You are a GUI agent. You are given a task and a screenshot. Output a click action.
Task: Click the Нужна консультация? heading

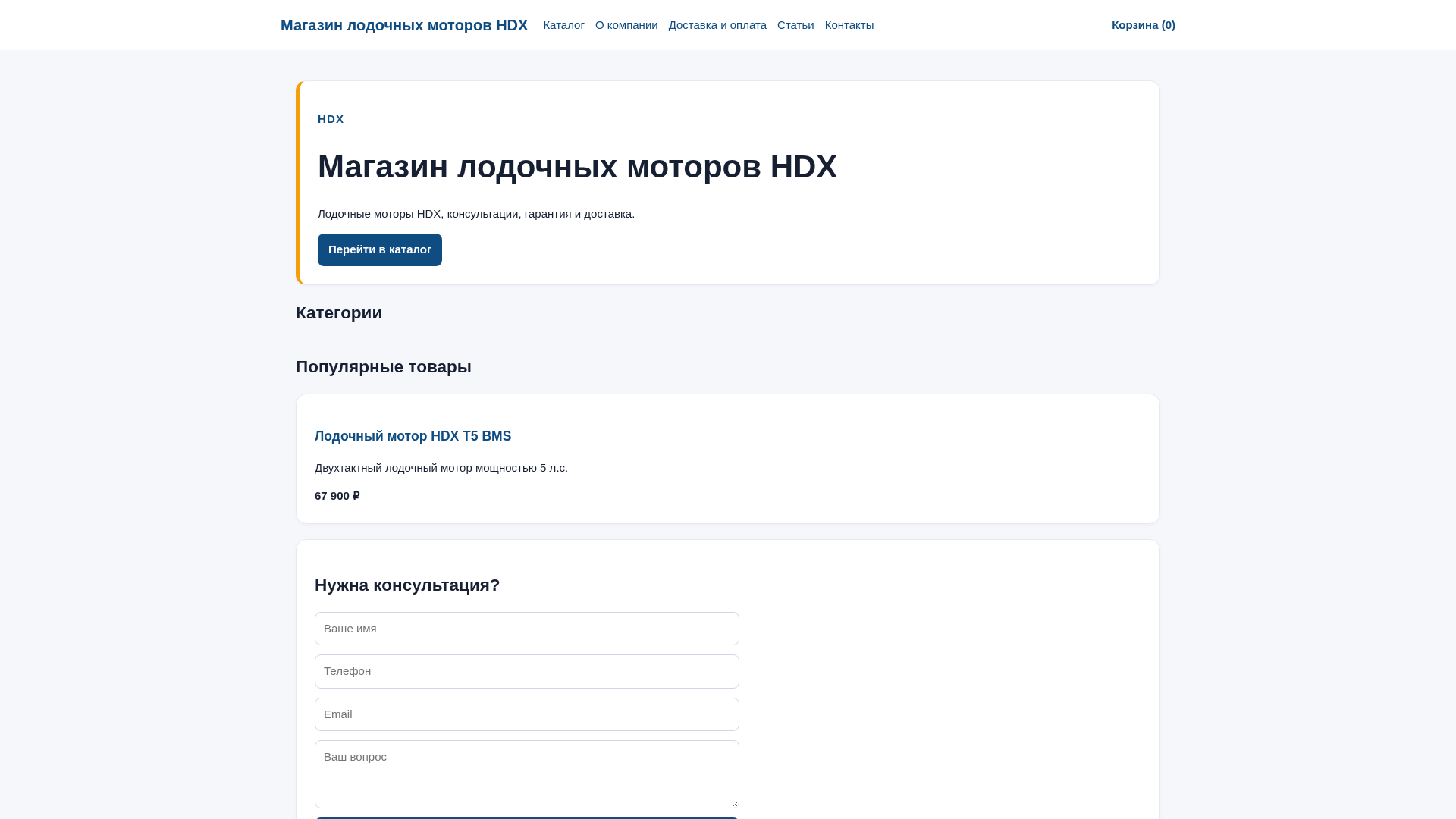click(407, 585)
